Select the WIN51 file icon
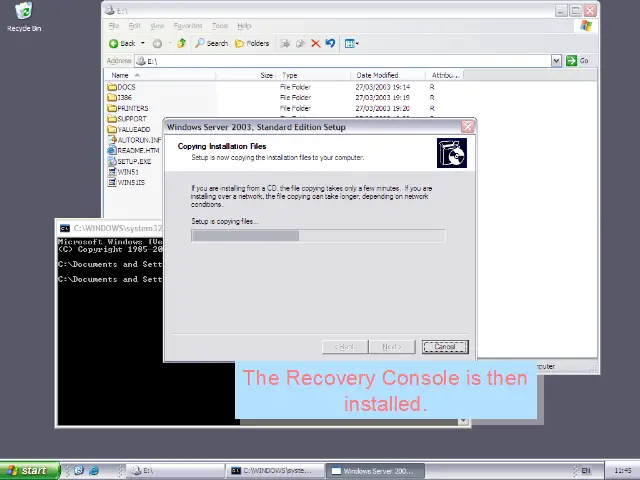The width and height of the screenshot is (640, 480). click(112, 172)
